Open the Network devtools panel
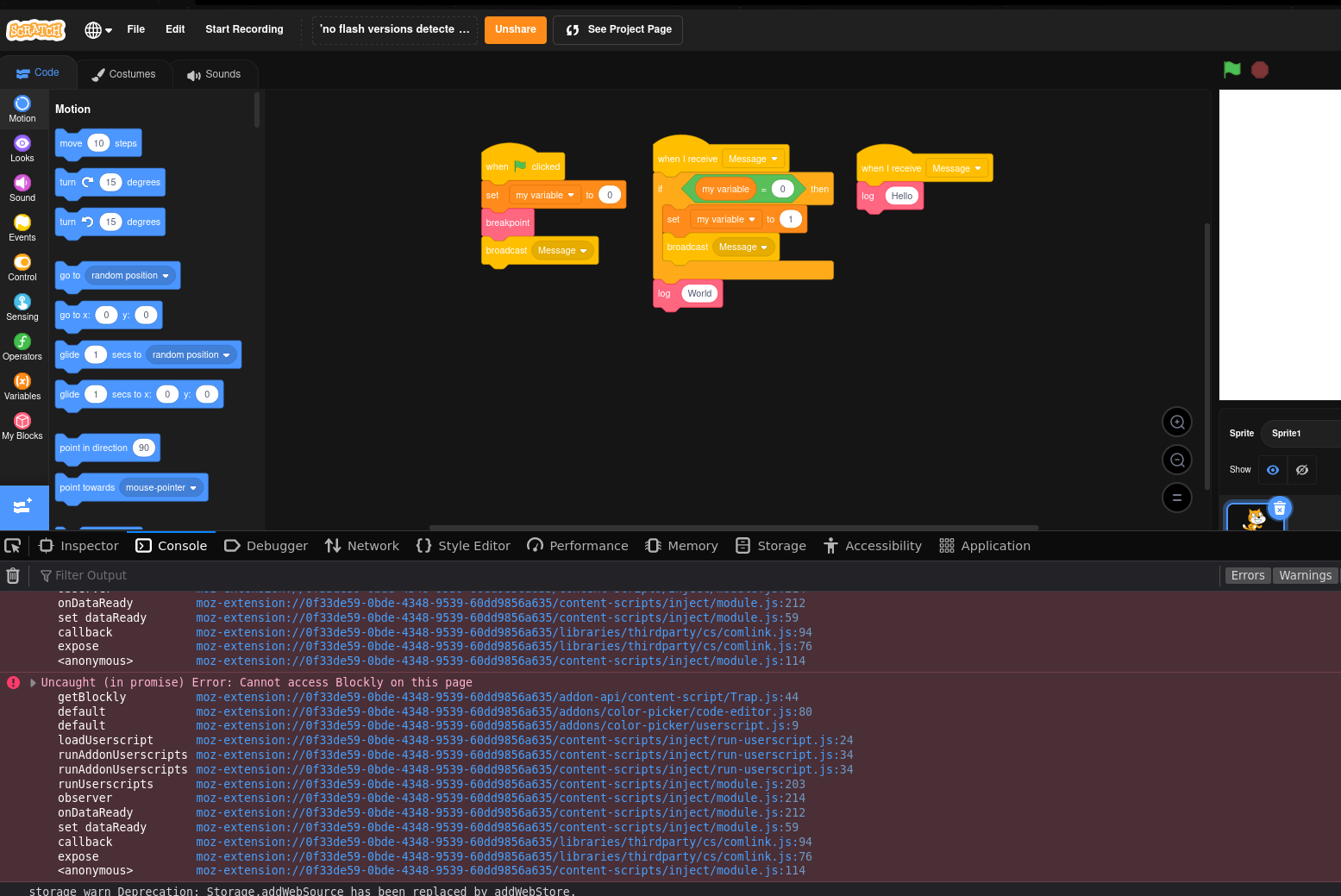Screen dimensions: 1341x896 pos(361,545)
